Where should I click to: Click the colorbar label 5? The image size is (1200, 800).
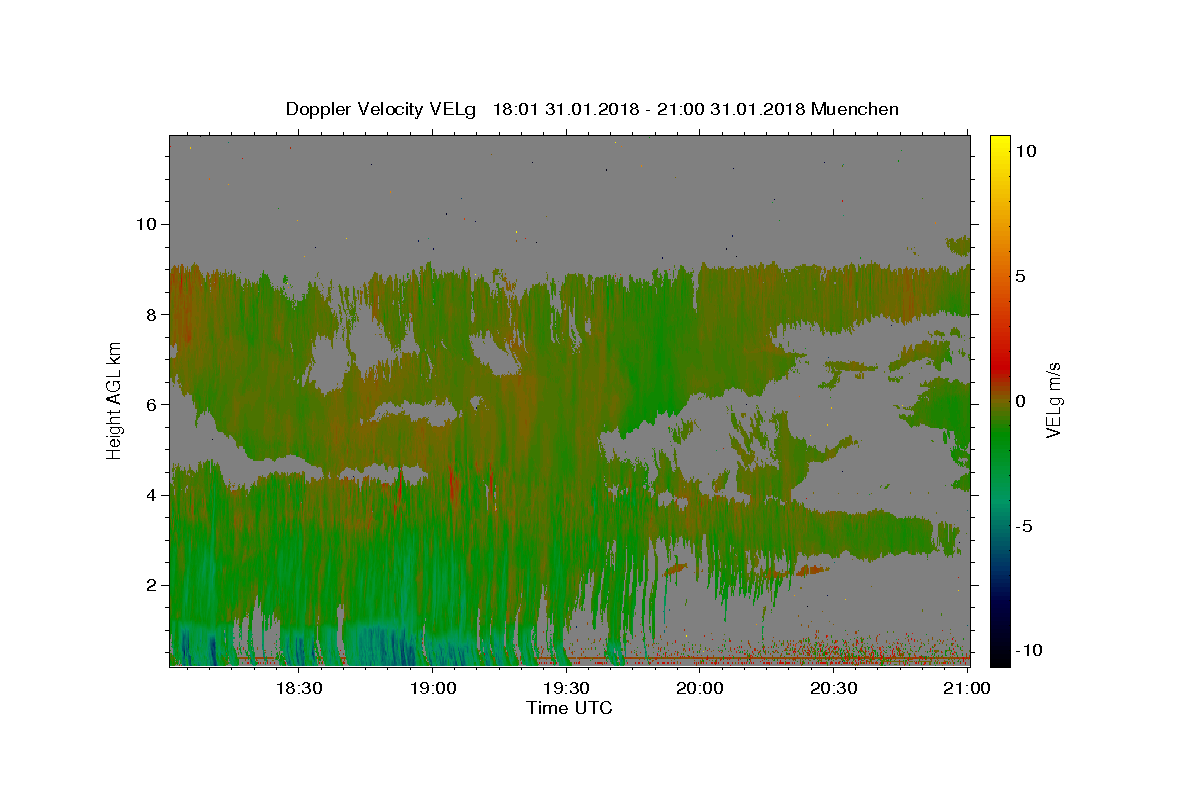point(1020,276)
